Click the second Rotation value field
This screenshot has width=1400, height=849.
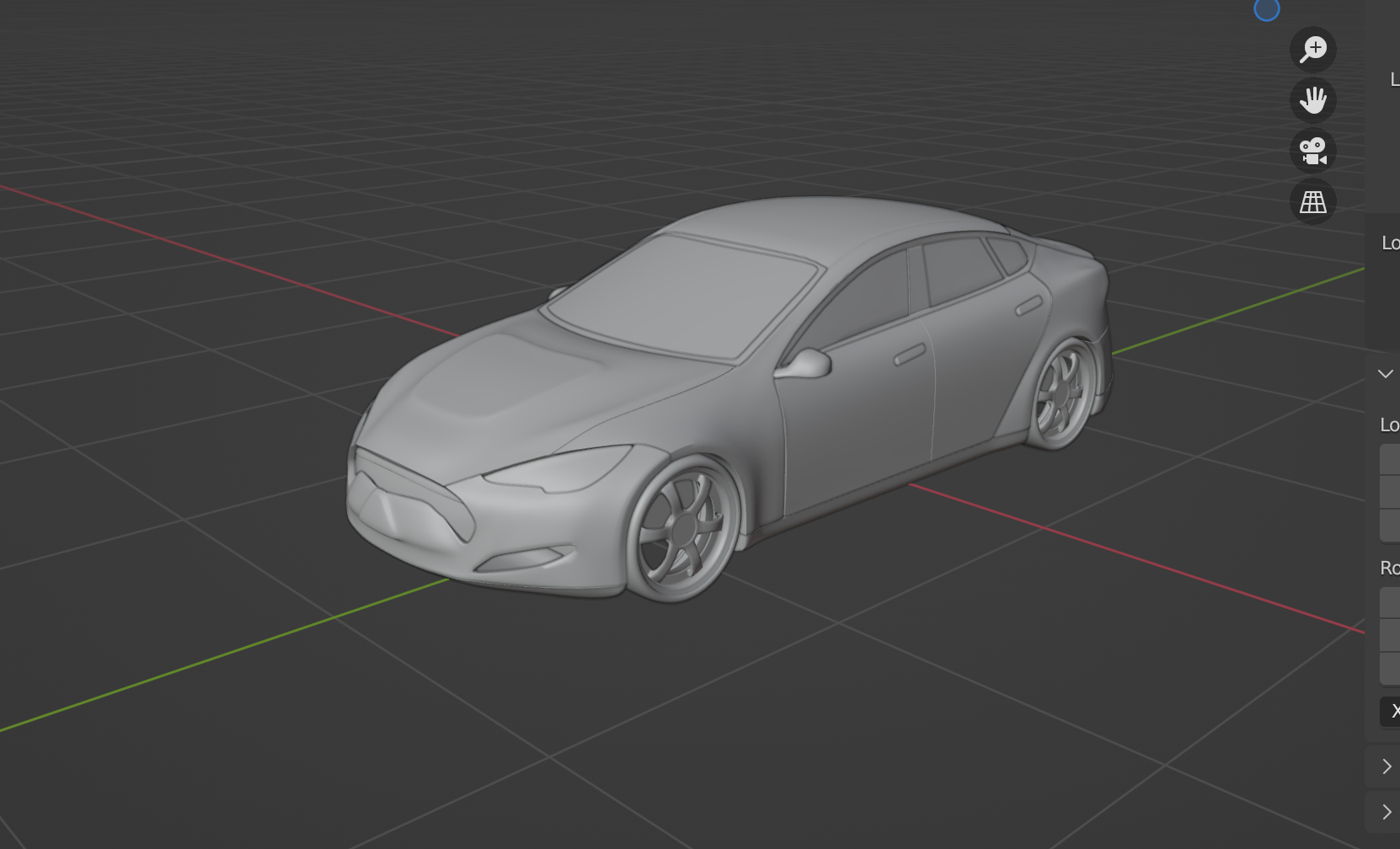1391,636
